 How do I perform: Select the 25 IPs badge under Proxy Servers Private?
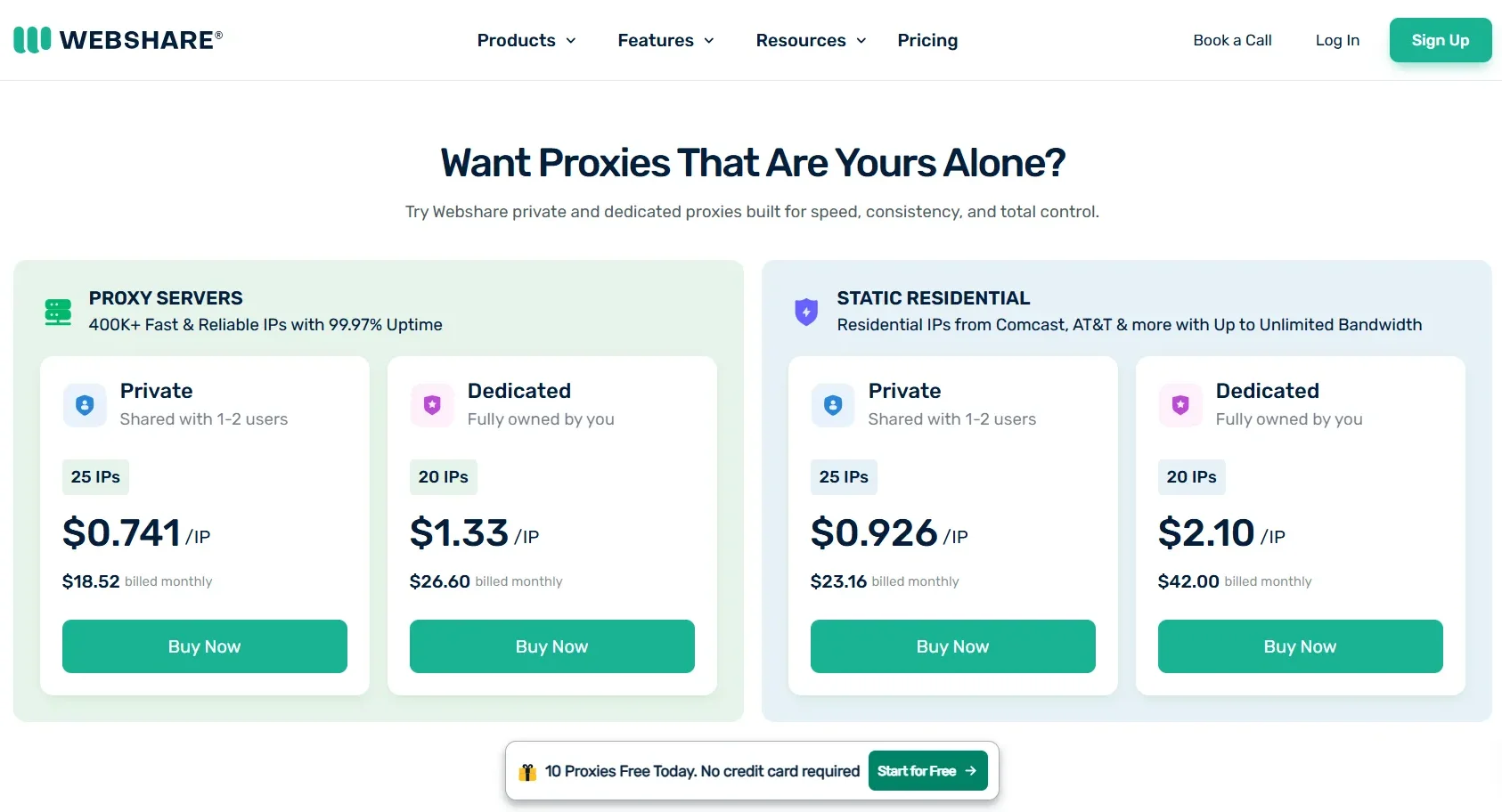point(95,476)
